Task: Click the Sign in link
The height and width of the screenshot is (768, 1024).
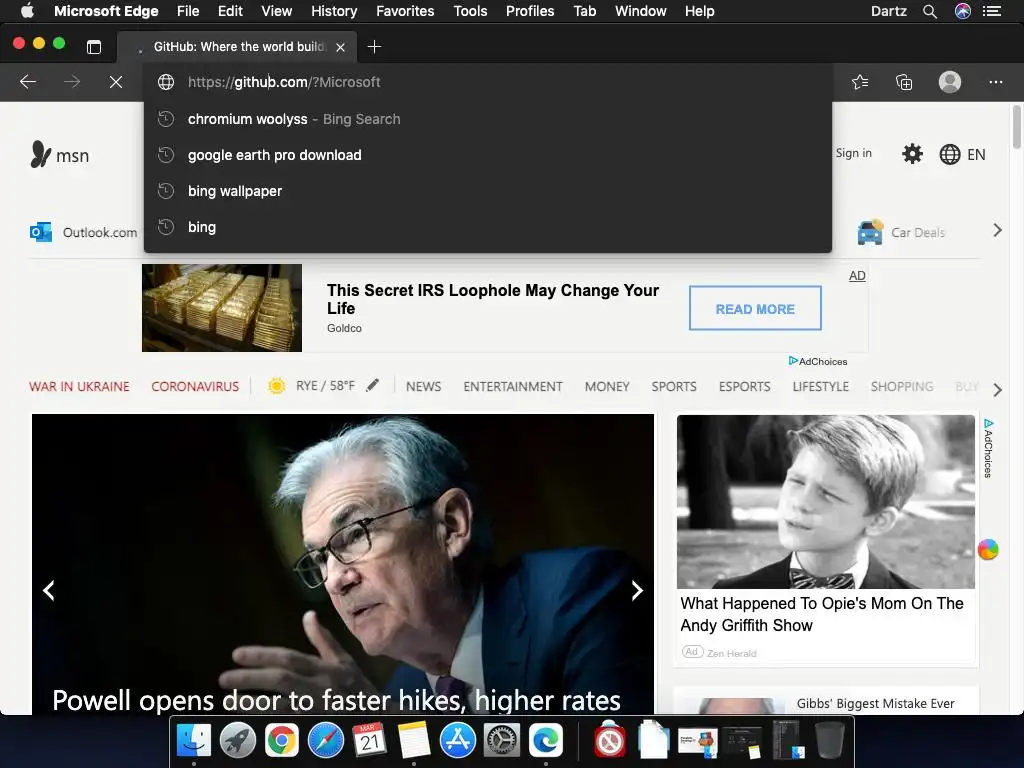Action: [x=854, y=153]
